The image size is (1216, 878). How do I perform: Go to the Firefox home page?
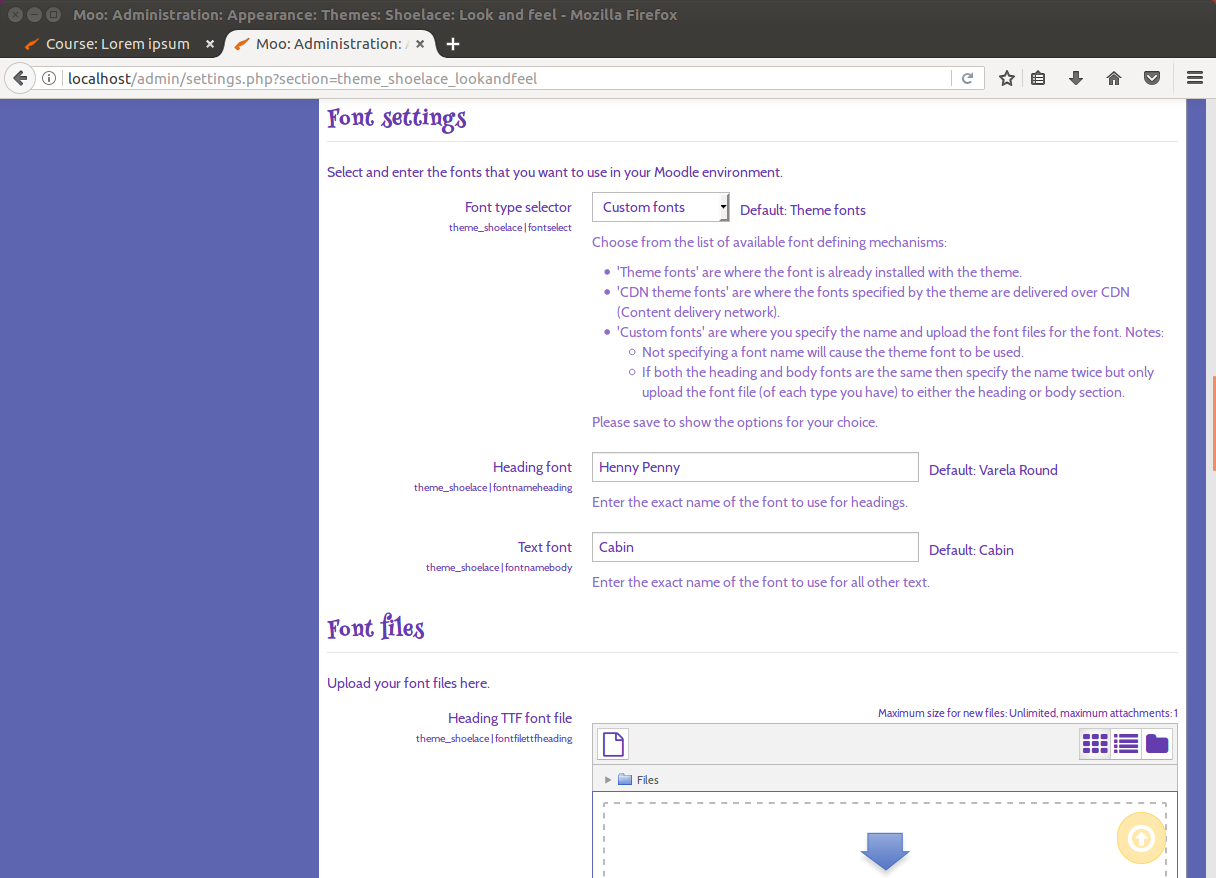[x=1114, y=78]
